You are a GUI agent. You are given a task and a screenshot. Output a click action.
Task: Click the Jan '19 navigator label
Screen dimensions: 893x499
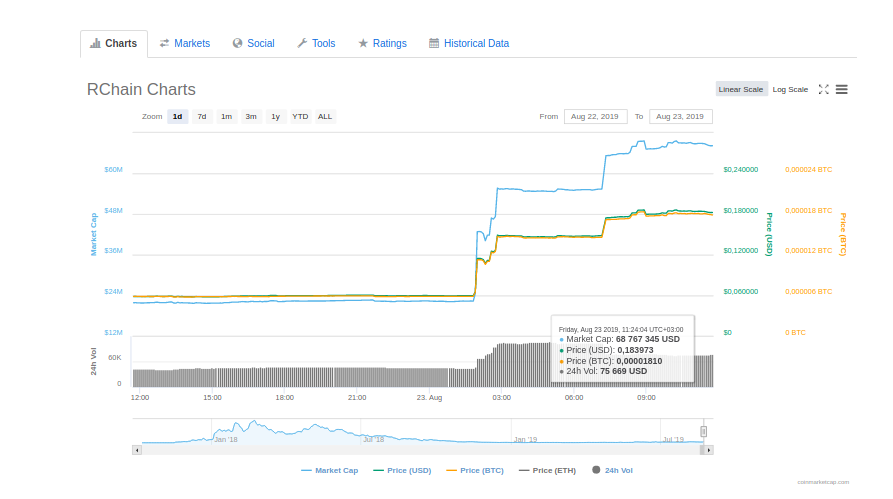525,440
